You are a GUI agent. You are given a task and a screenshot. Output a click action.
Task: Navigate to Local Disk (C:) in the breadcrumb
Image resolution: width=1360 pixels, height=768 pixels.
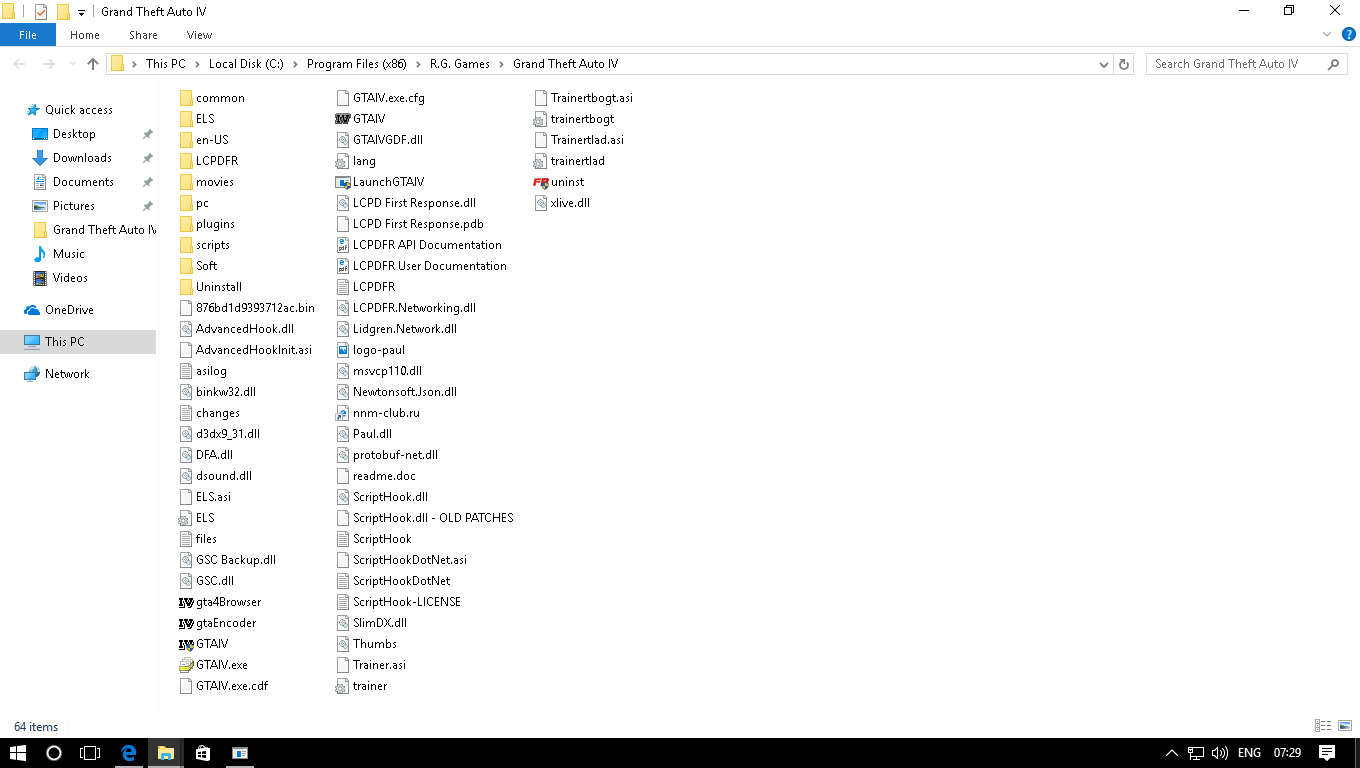246,64
